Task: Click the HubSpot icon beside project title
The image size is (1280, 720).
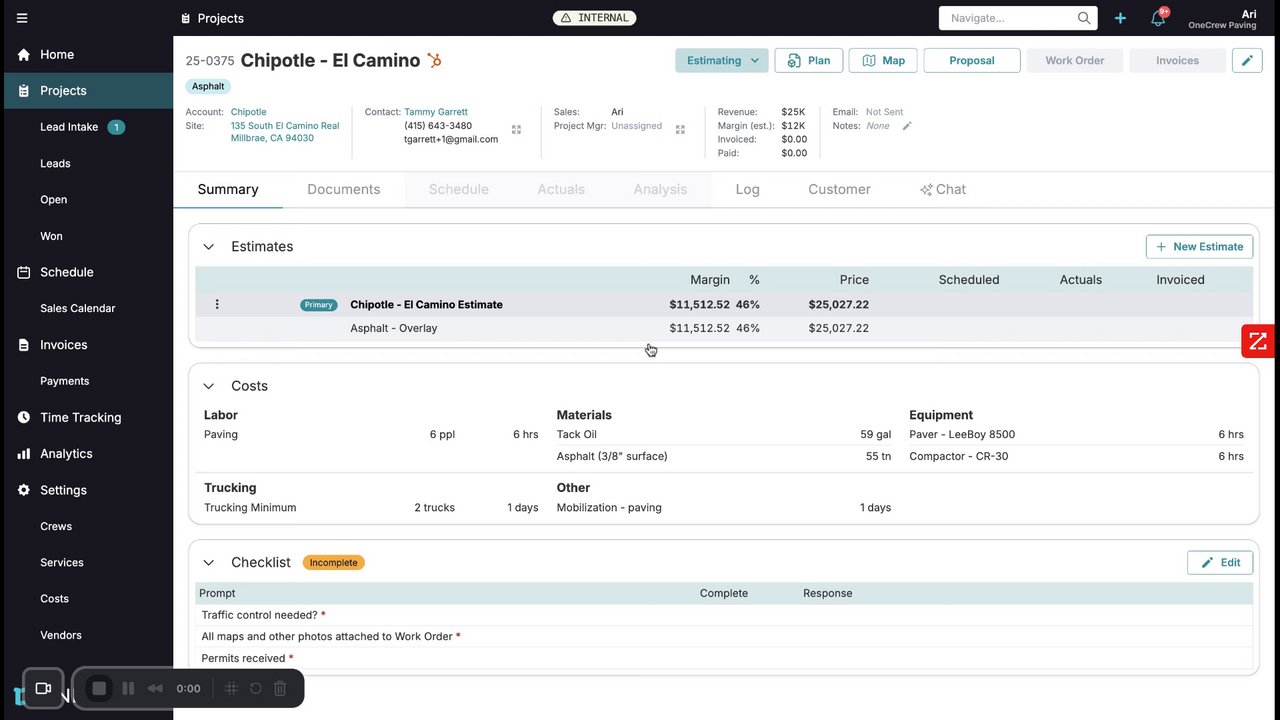Action: click(x=434, y=61)
